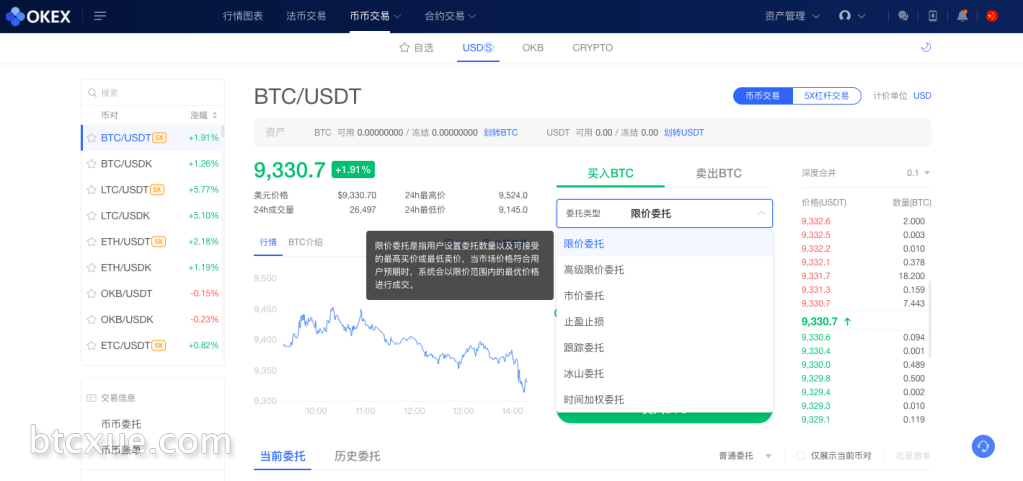Click the China flag language icon

click(x=992, y=16)
